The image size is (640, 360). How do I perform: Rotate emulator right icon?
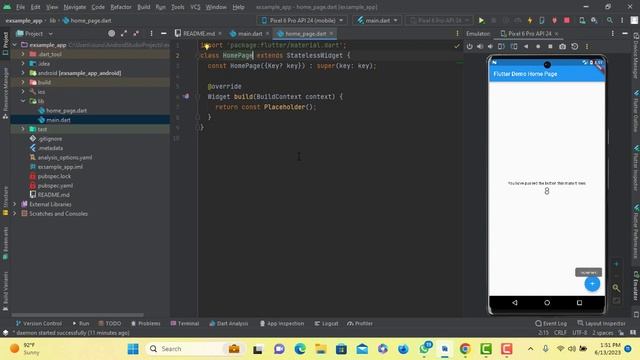tap(514, 47)
